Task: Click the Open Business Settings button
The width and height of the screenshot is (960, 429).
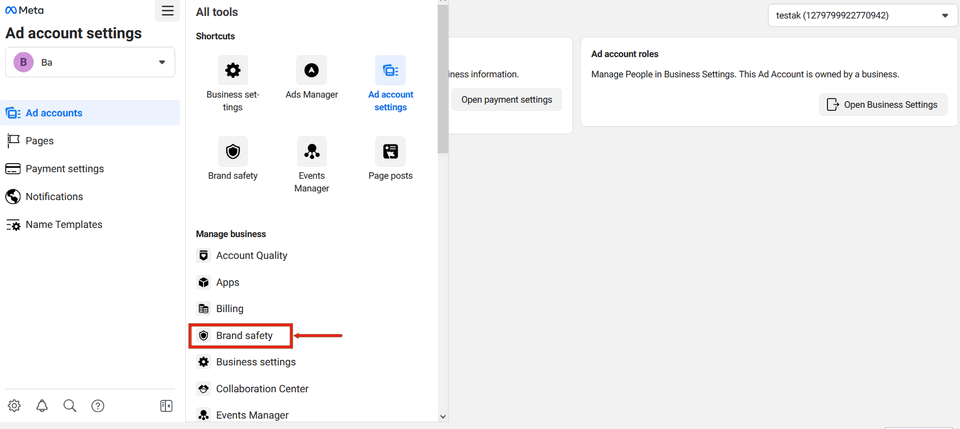Action: tap(883, 104)
